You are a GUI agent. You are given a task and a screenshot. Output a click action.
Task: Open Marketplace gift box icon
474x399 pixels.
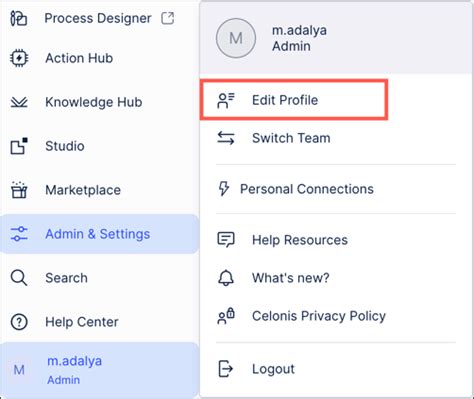pyautogui.click(x=19, y=190)
